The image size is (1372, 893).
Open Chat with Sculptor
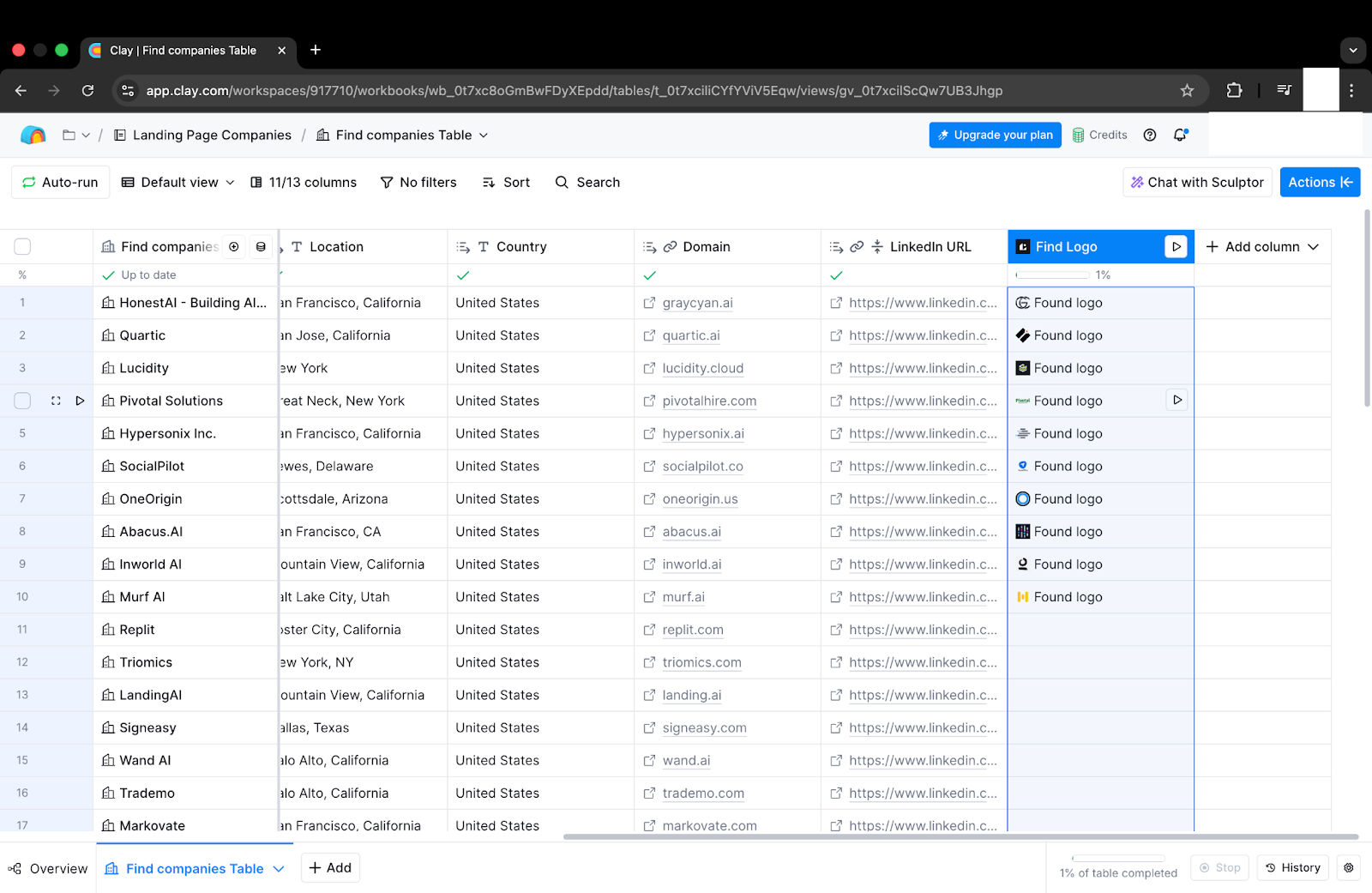pos(1197,182)
